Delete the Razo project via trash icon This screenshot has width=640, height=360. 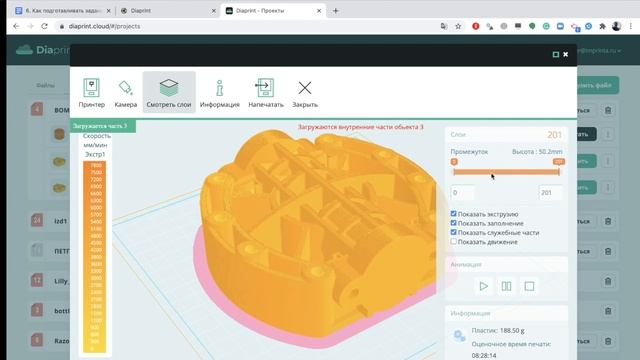(x=608, y=341)
